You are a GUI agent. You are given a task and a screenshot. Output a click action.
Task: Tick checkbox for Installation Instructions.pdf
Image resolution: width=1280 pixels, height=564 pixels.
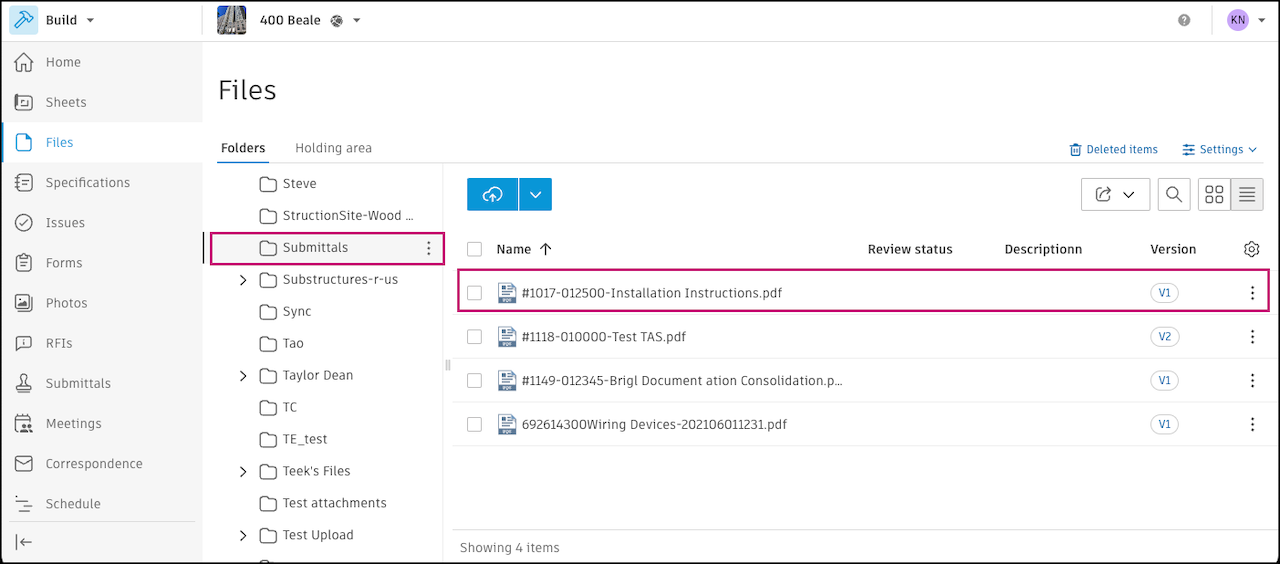click(x=475, y=293)
